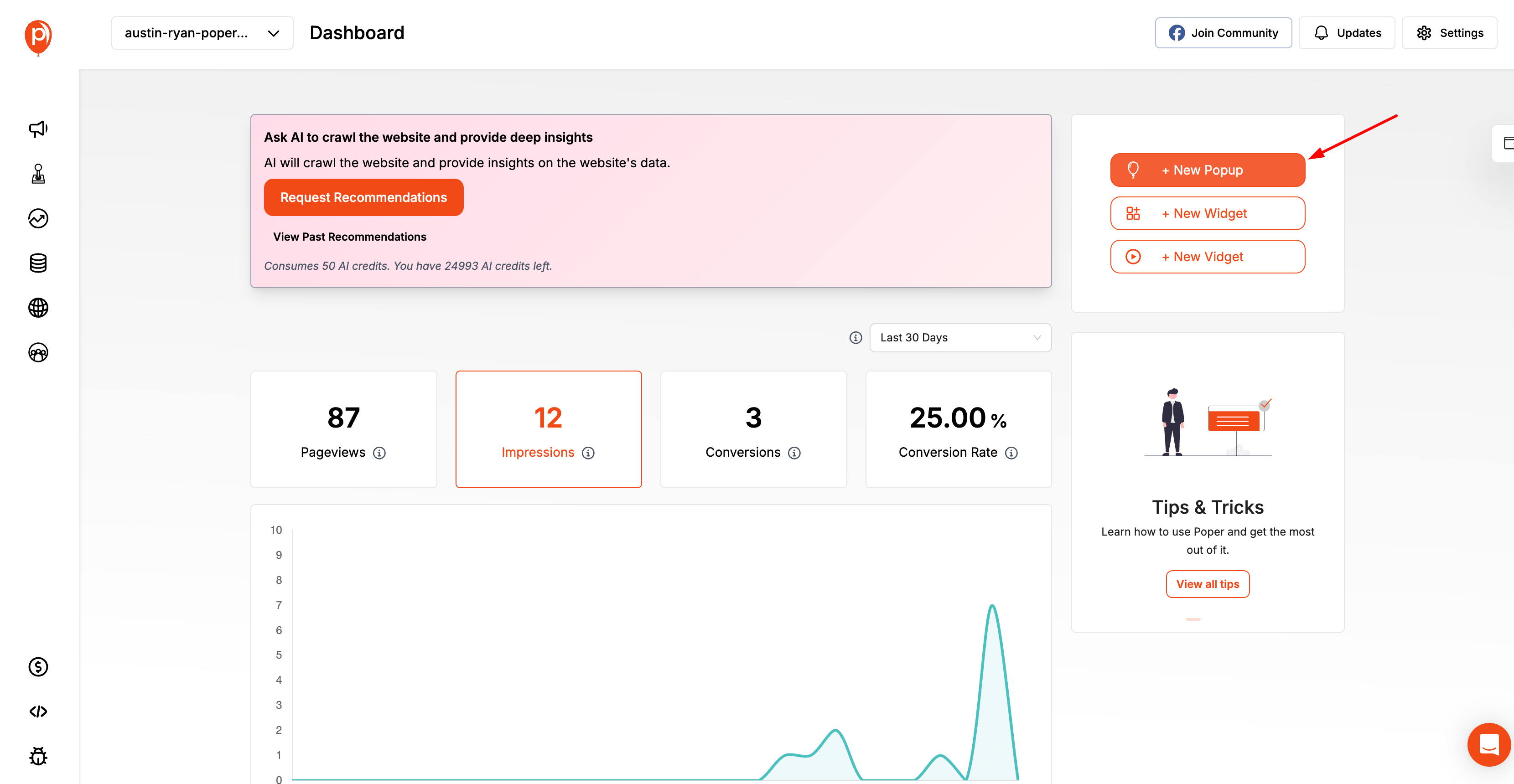
Task: Open View Past Recommendations link
Action: click(x=350, y=237)
